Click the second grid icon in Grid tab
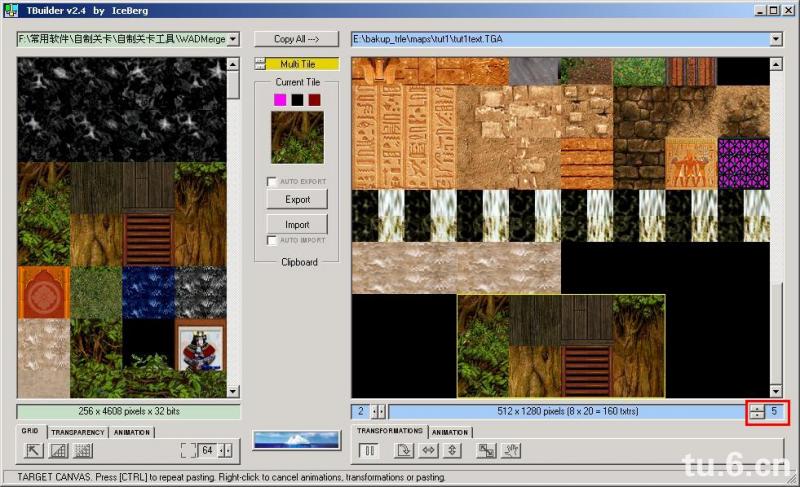This screenshot has height=487, width=800. [60, 451]
